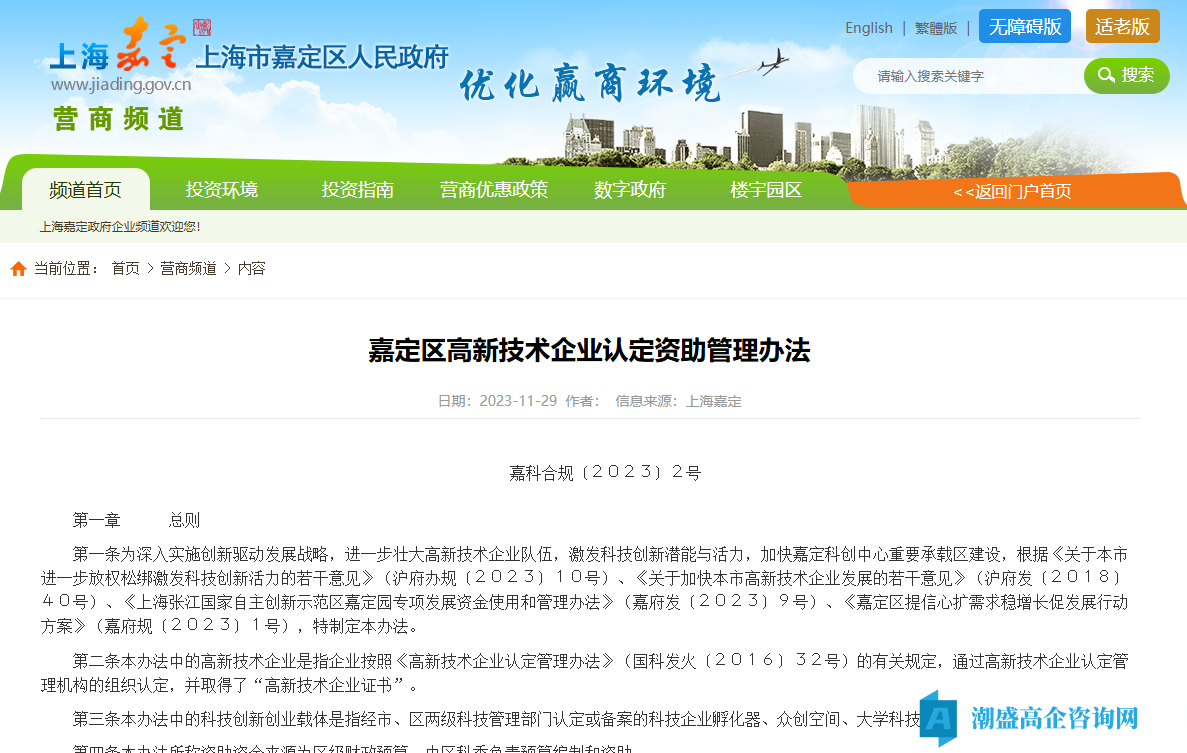
Task: Open the 无障碍版 accessibility version
Action: (x=1024, y=27)
